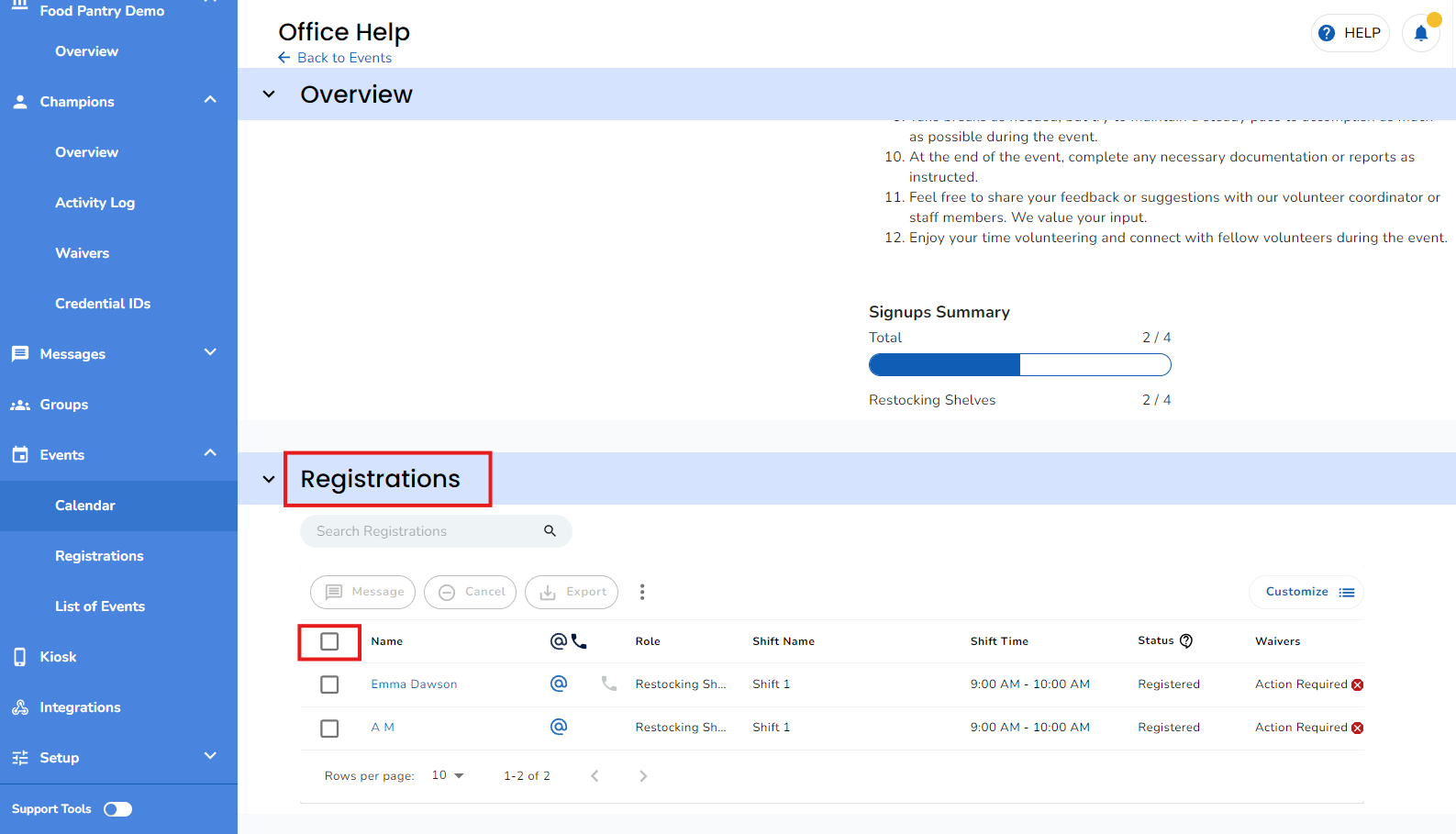Select List of Events in sidebar
Screen dimensions: 1456x834
tap(100, 606)
